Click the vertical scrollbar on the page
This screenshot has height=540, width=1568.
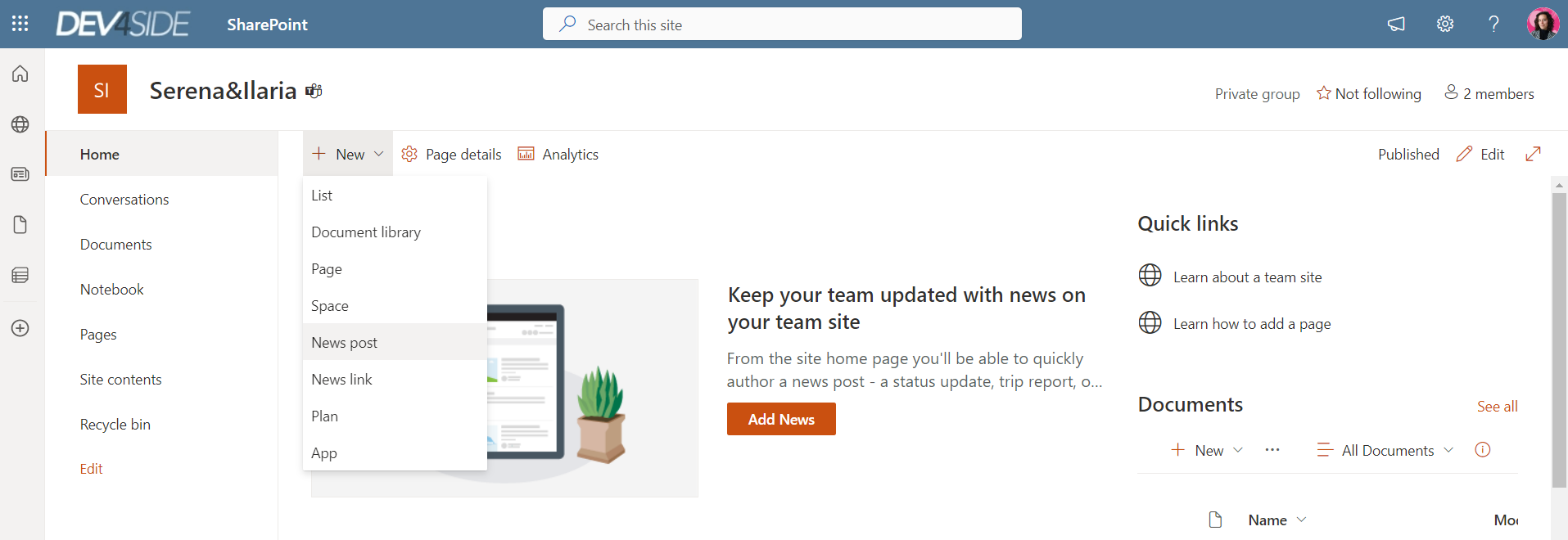point(1559,344)
